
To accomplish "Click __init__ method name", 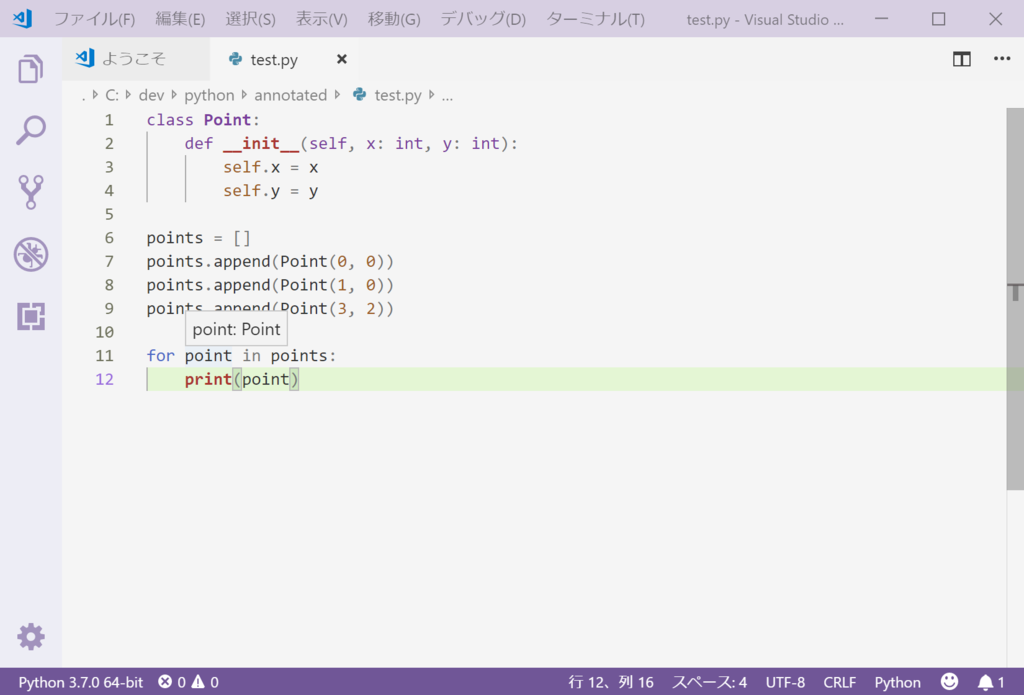I will point(261,144).
